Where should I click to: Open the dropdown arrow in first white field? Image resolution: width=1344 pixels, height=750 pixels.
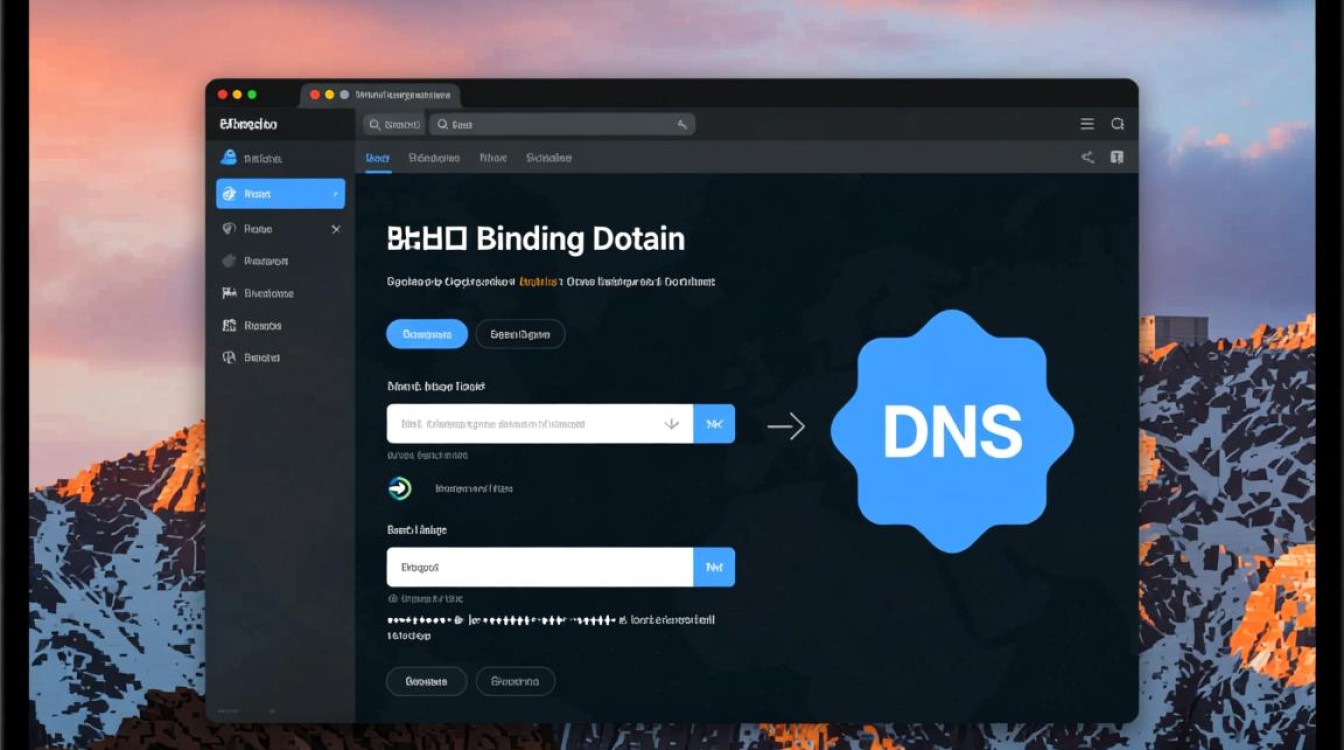point(671,424)
